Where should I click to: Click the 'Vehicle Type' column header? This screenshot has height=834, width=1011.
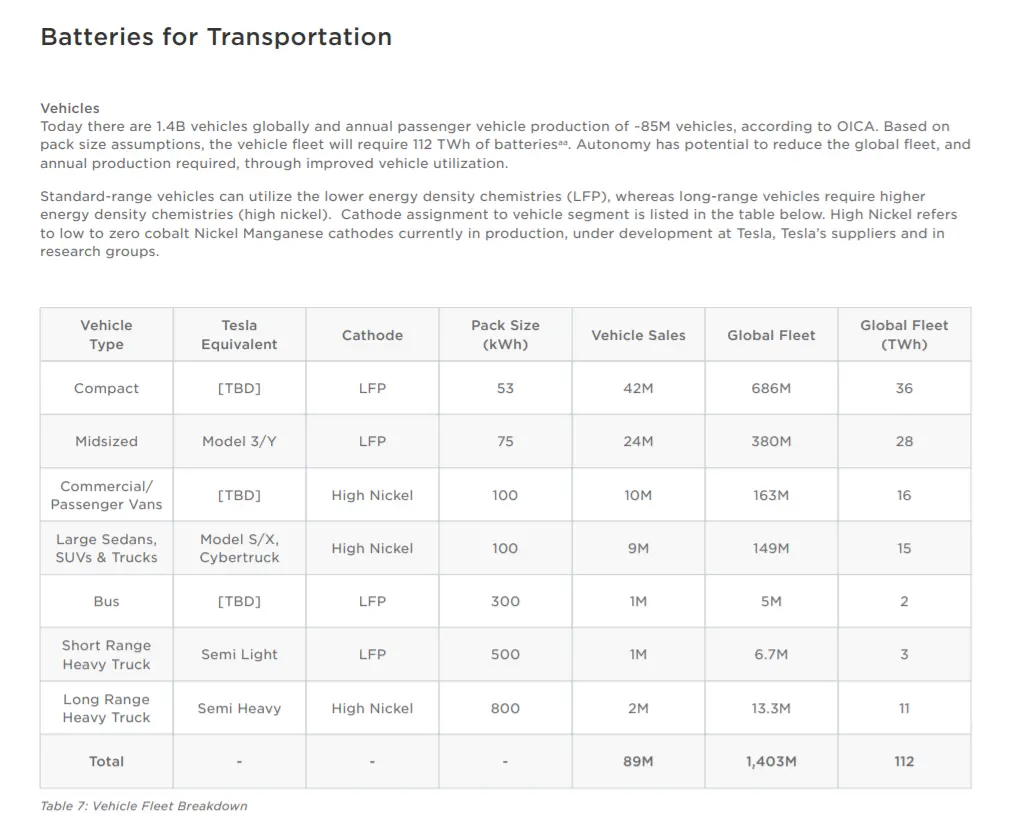coord(106,335)
